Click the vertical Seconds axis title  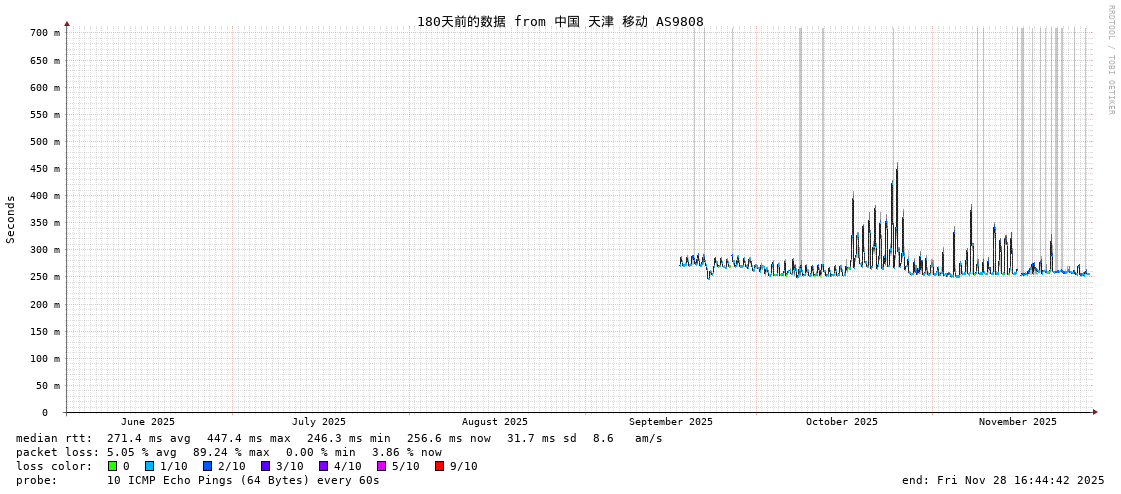(x=11, y=219)
